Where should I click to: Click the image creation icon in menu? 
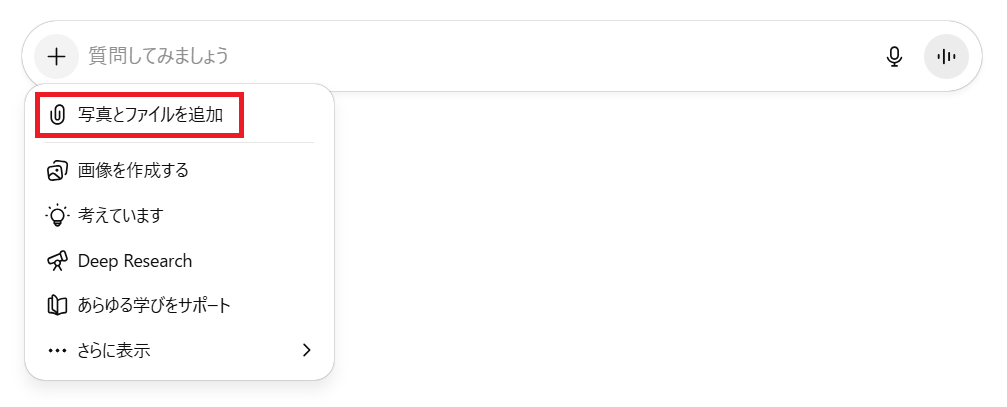coord(57,171)
